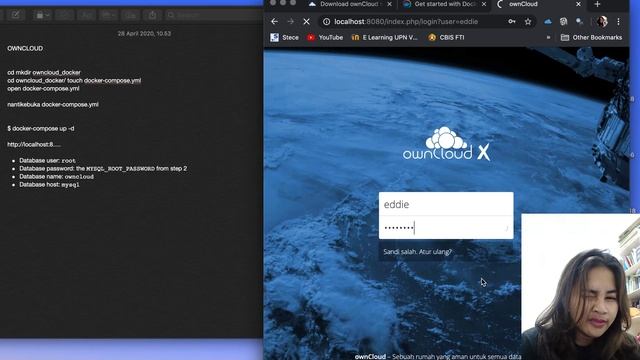Open saved passwords key icon
Image resolution: width=640 pixels, height=360 pixels.
[x=512, y=22]
